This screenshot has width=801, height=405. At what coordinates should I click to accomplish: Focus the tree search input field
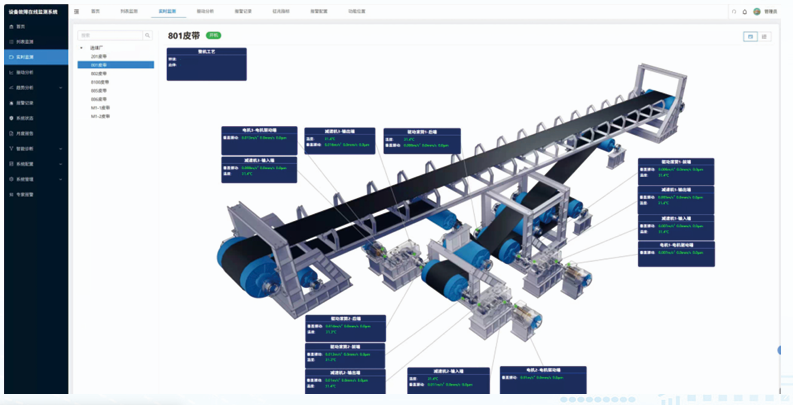pos(110,35)
